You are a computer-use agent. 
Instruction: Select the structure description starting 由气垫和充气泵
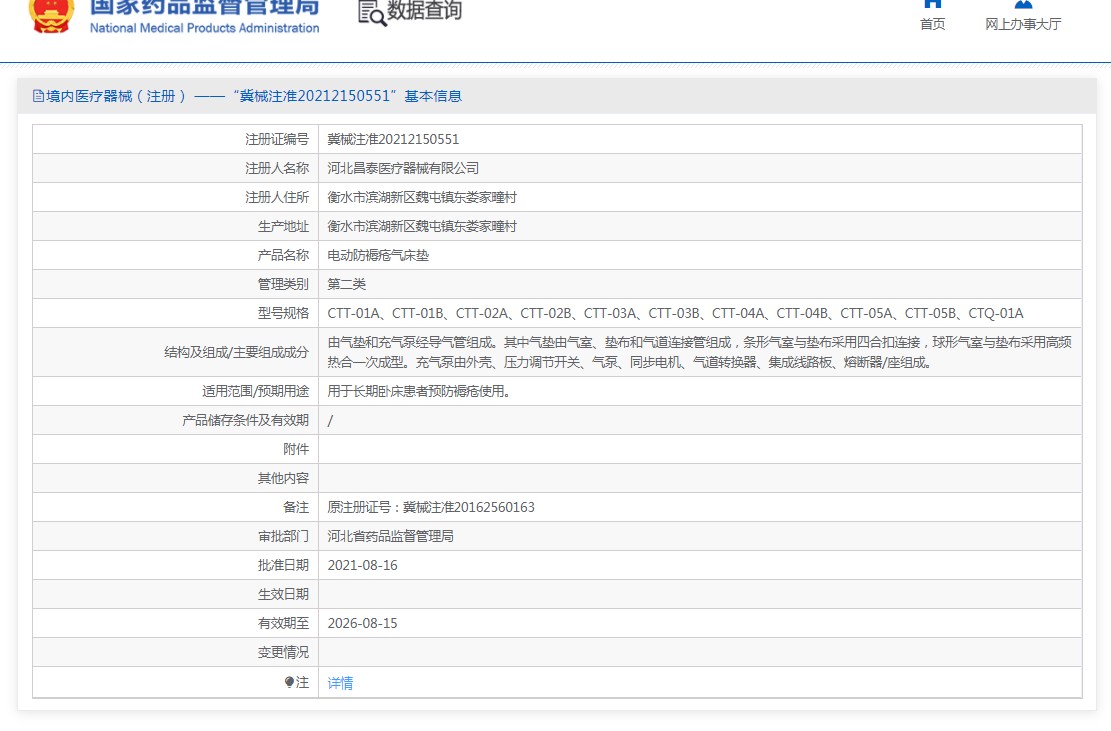(x=699, y=352)
